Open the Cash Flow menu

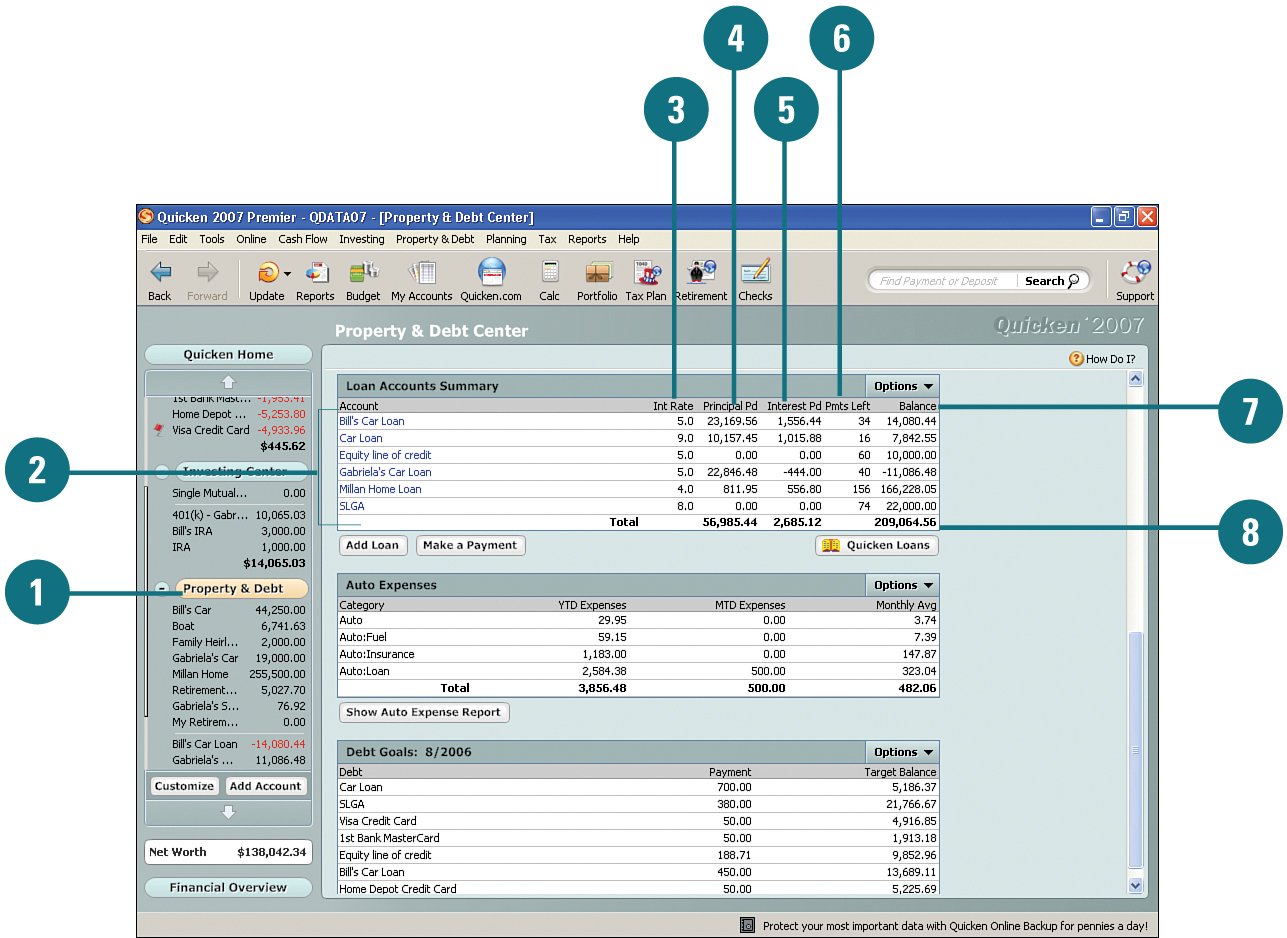(302, 239)
